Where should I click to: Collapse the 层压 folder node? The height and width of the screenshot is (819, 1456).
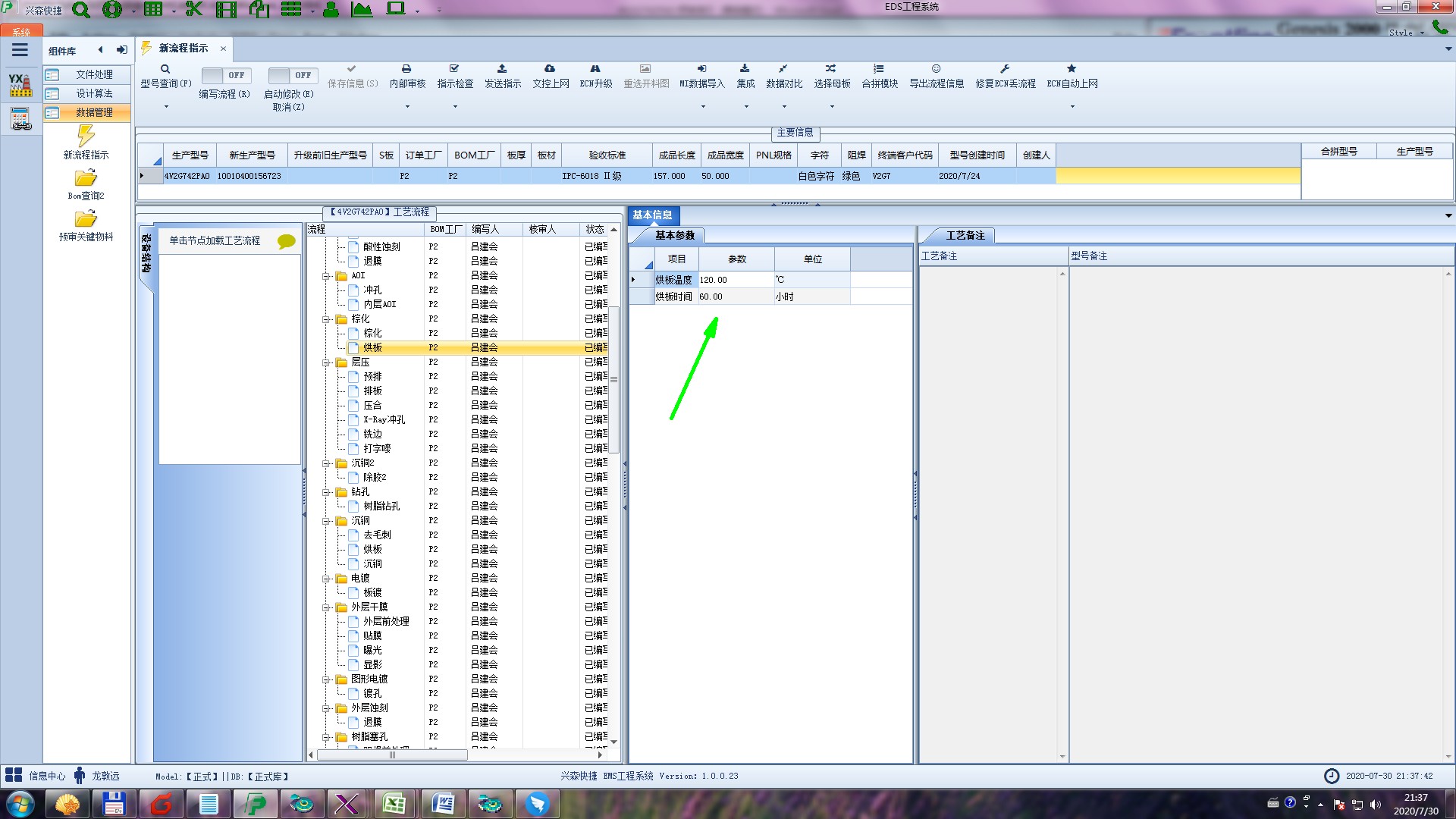click(326, 362)
